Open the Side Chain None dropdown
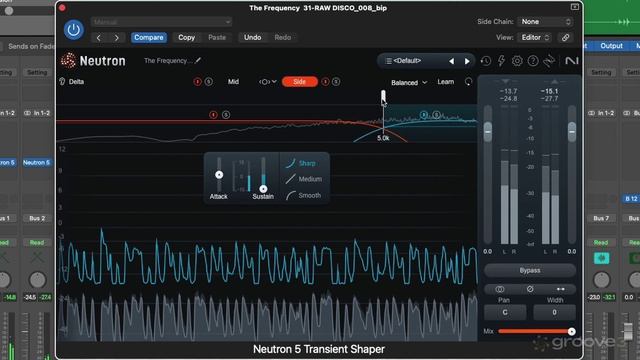The width and height of the screenshot is (640, 360). [x=545, y=22]
